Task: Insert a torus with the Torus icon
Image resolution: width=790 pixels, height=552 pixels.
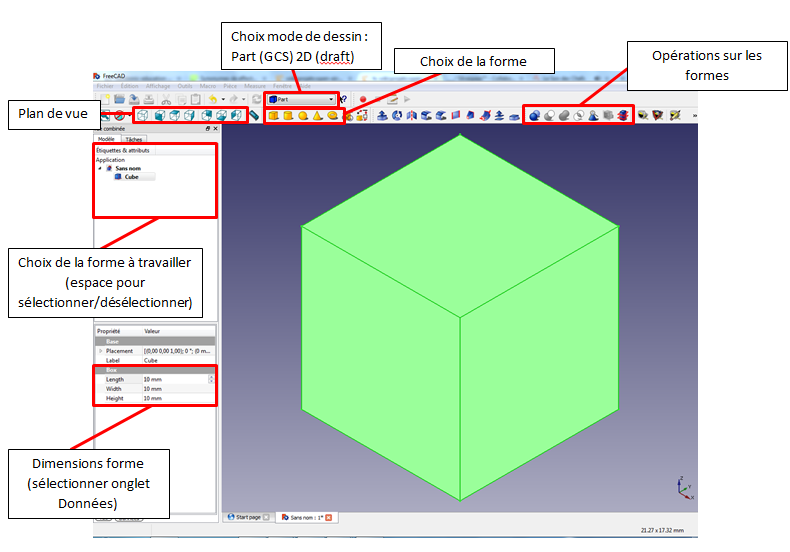Action: pyautogui.click(x=332, y=116)
